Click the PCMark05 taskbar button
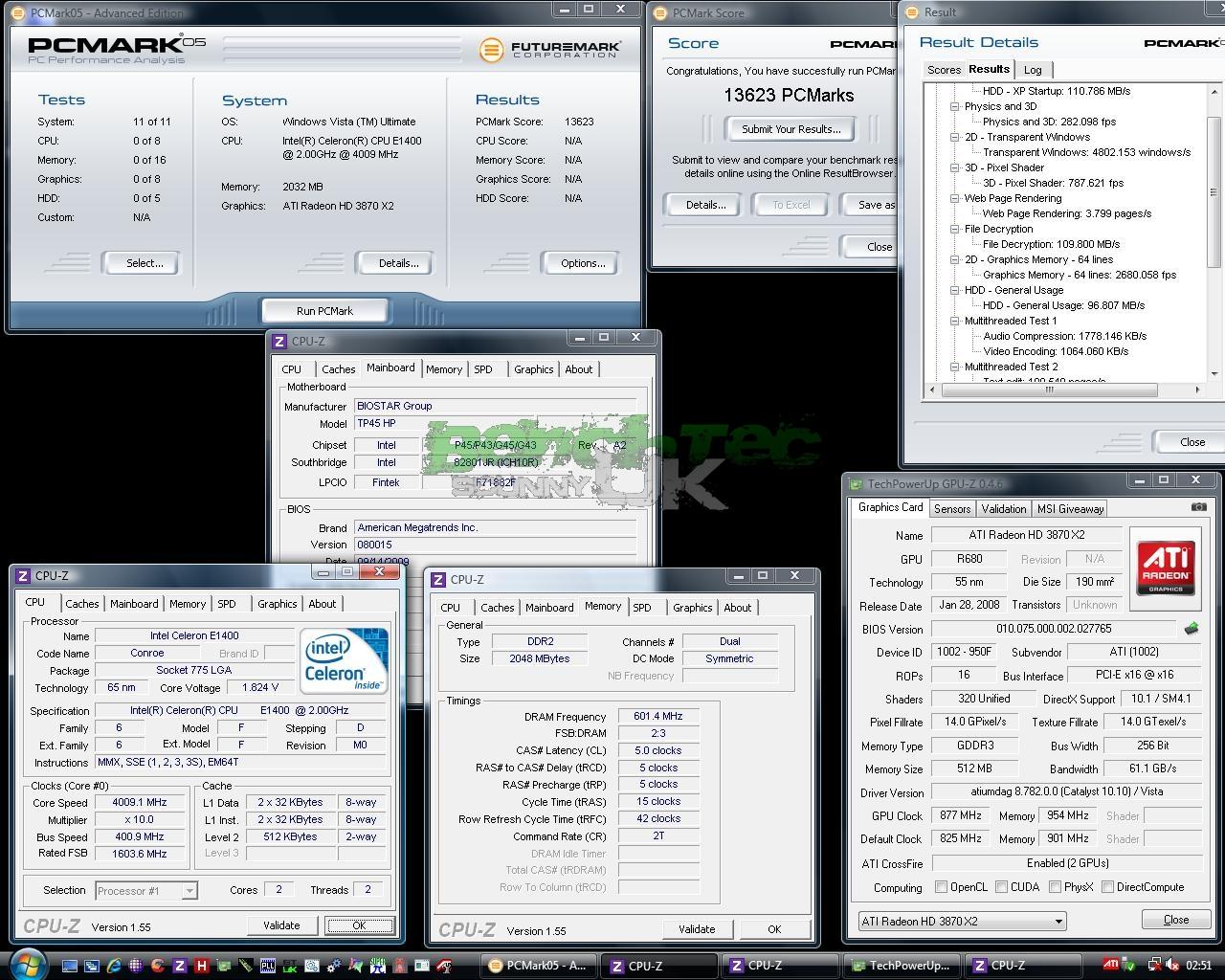The height and width of the screenshot is (980, 1225). click(x=538, y=966)
